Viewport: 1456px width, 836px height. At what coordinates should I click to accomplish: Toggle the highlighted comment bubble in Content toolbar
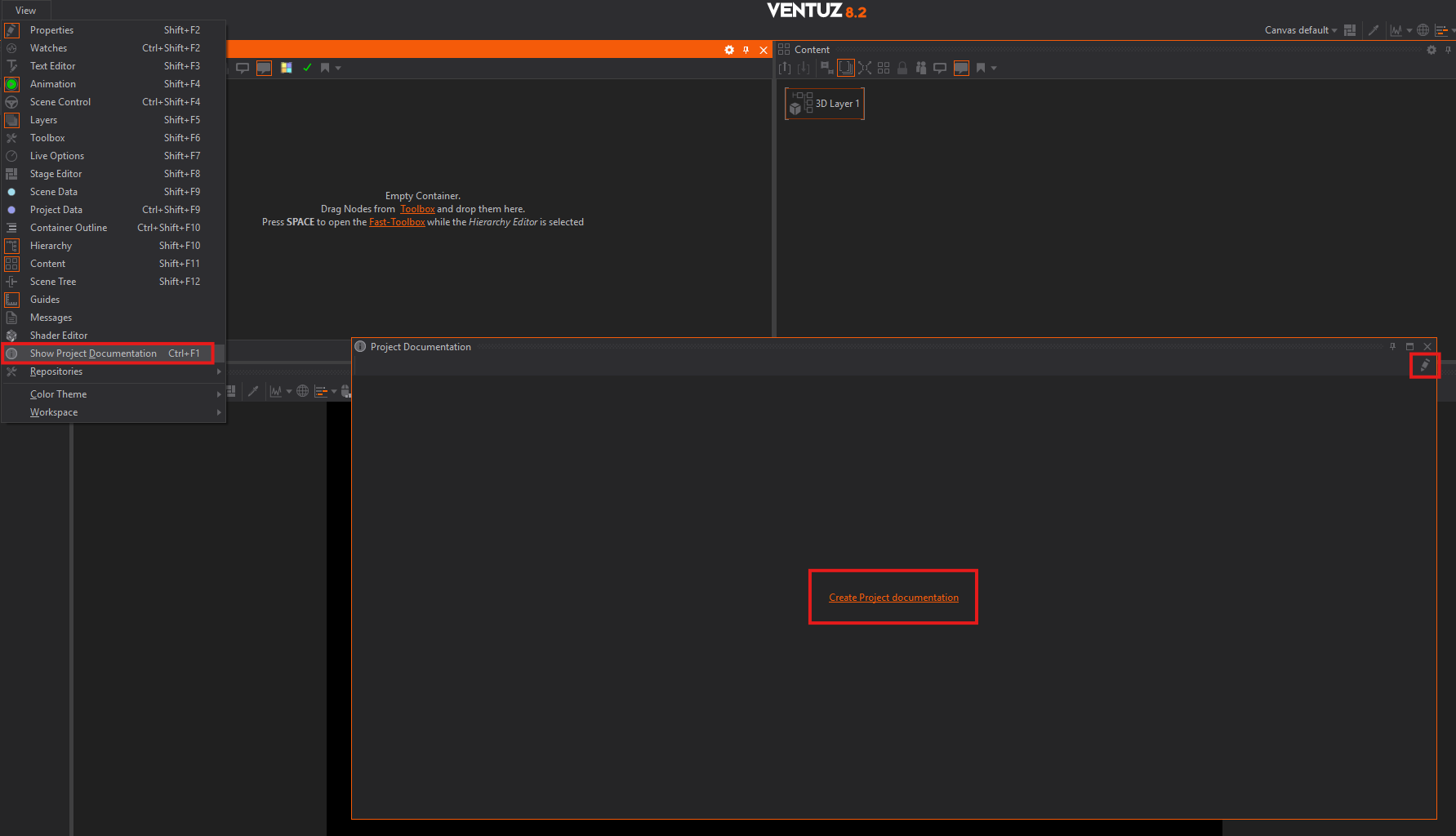click(961, 68)
